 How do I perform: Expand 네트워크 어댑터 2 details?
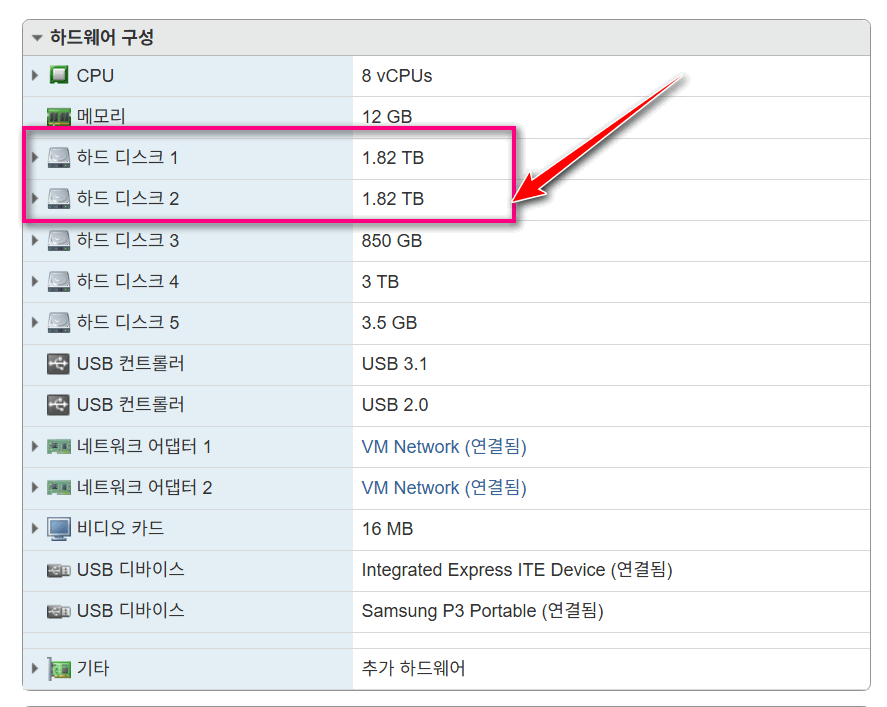point(35,488)
